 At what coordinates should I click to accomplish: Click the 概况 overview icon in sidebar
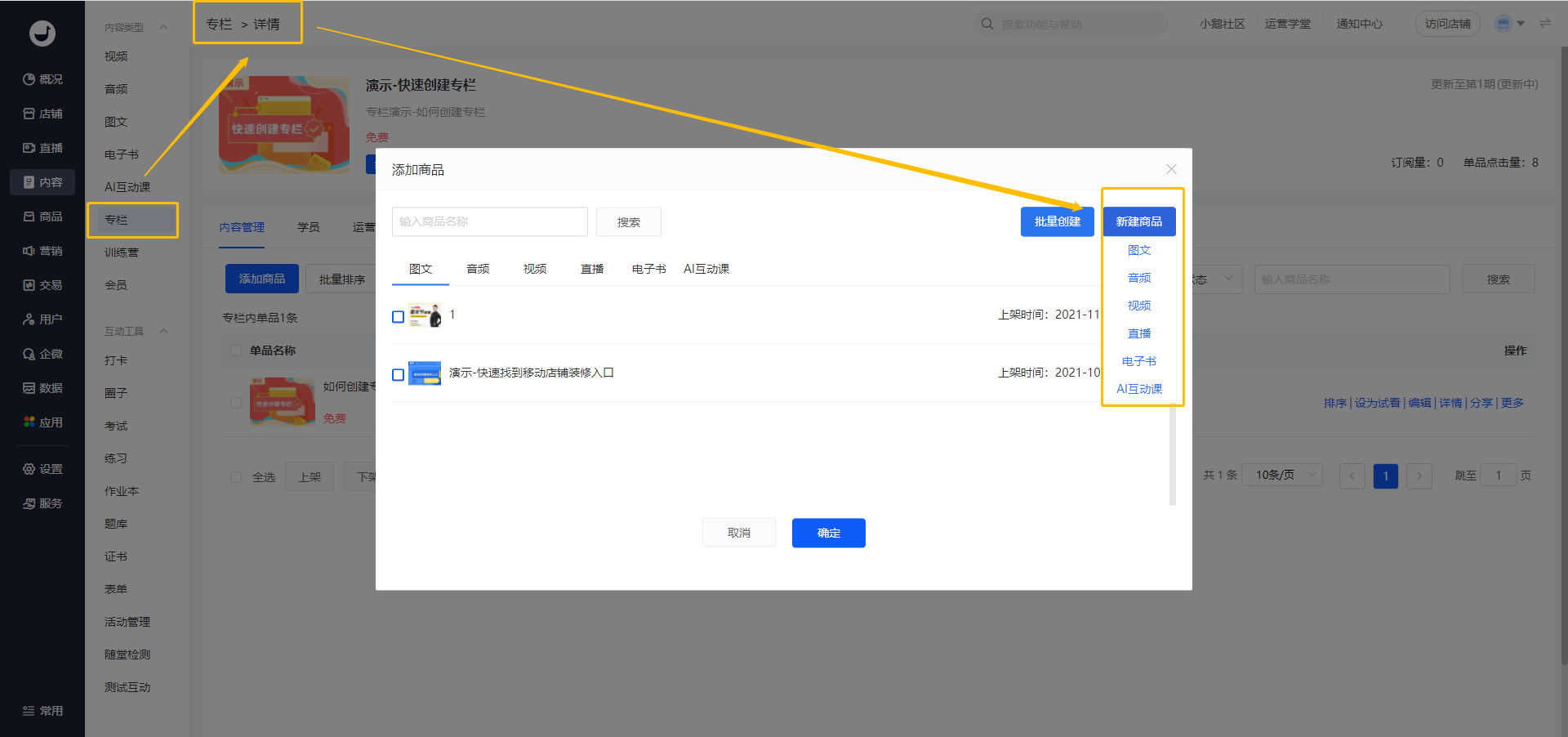click(x=29, y=79)
